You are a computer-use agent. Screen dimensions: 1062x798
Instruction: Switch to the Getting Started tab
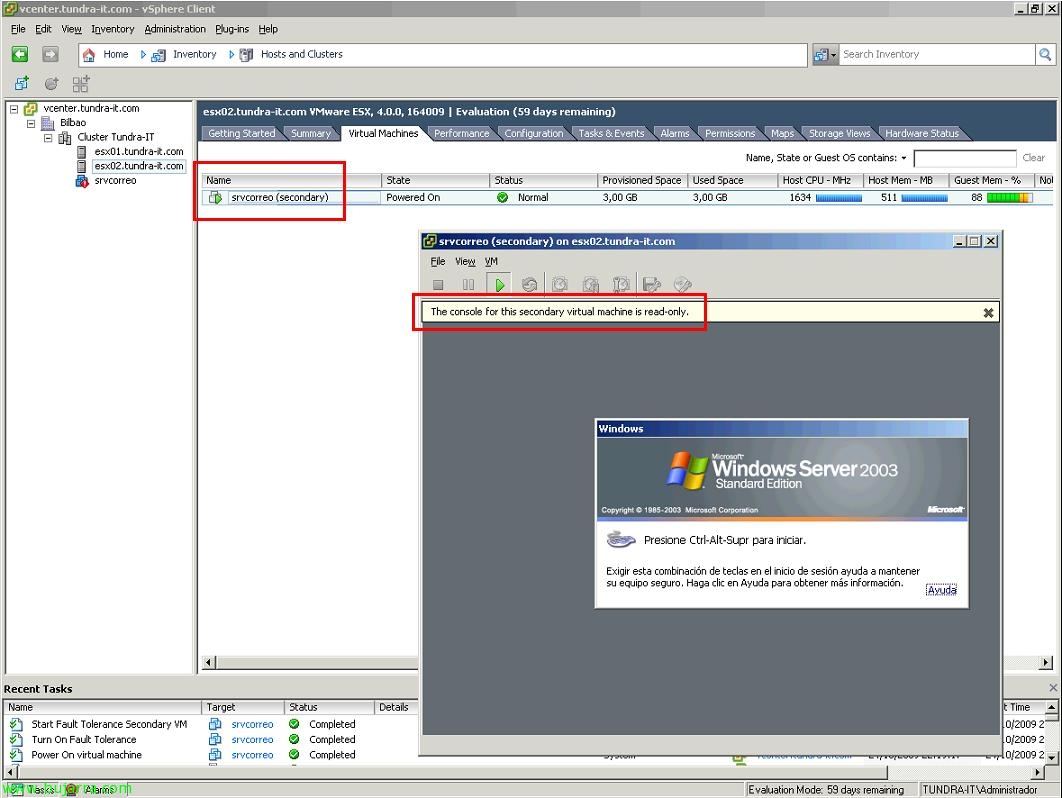(242, 133)
